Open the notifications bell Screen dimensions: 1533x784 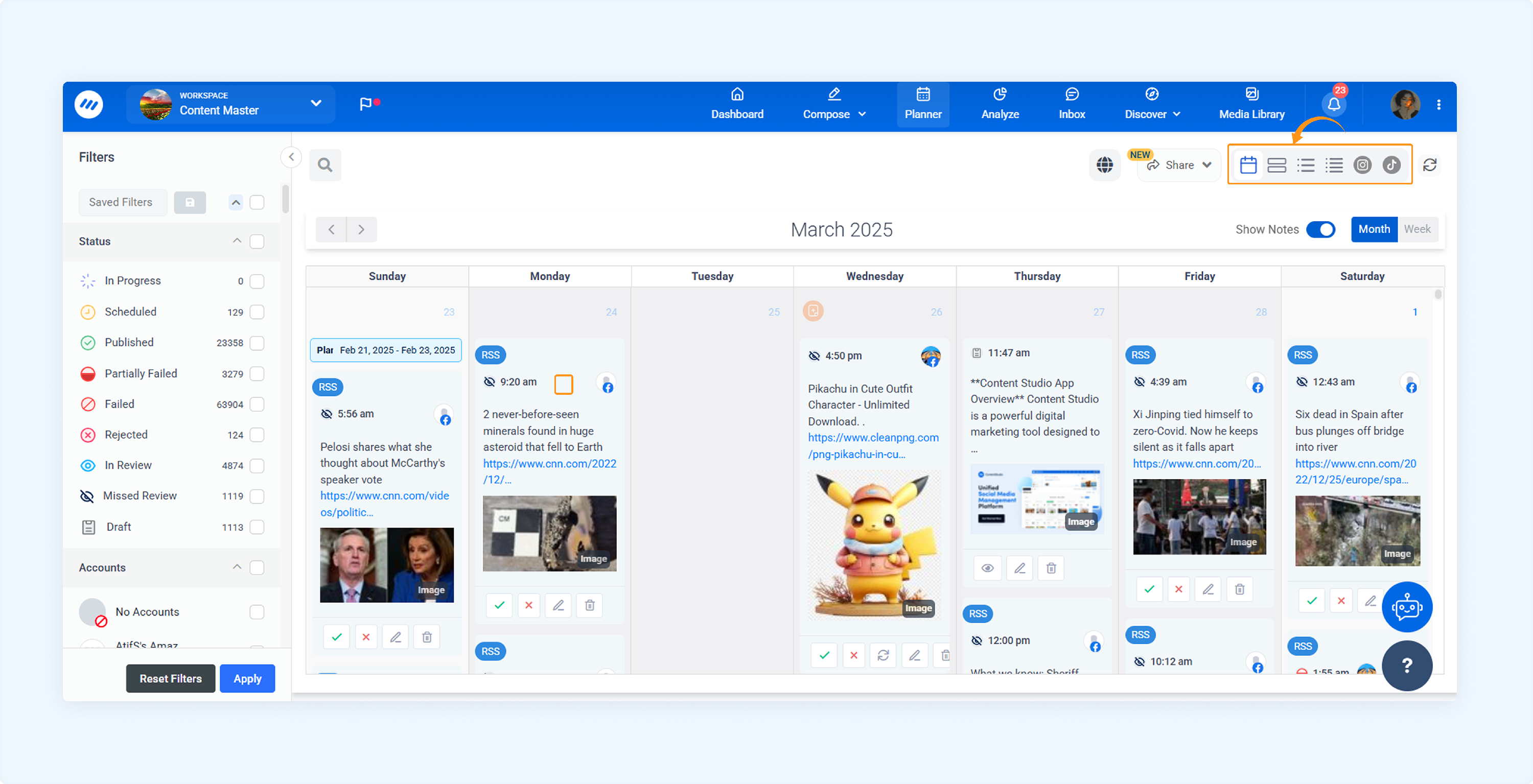[x=1334, y=105]
